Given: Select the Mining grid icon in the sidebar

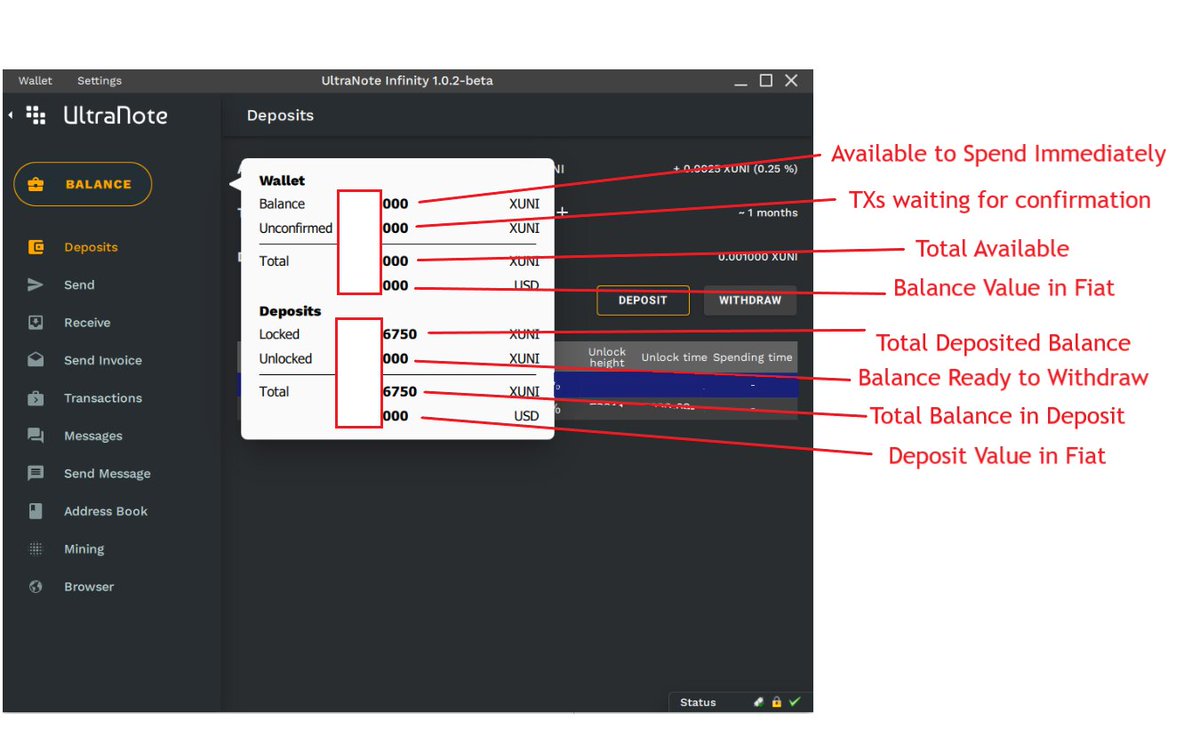Looking at the screenshot, I should [36, 549].
